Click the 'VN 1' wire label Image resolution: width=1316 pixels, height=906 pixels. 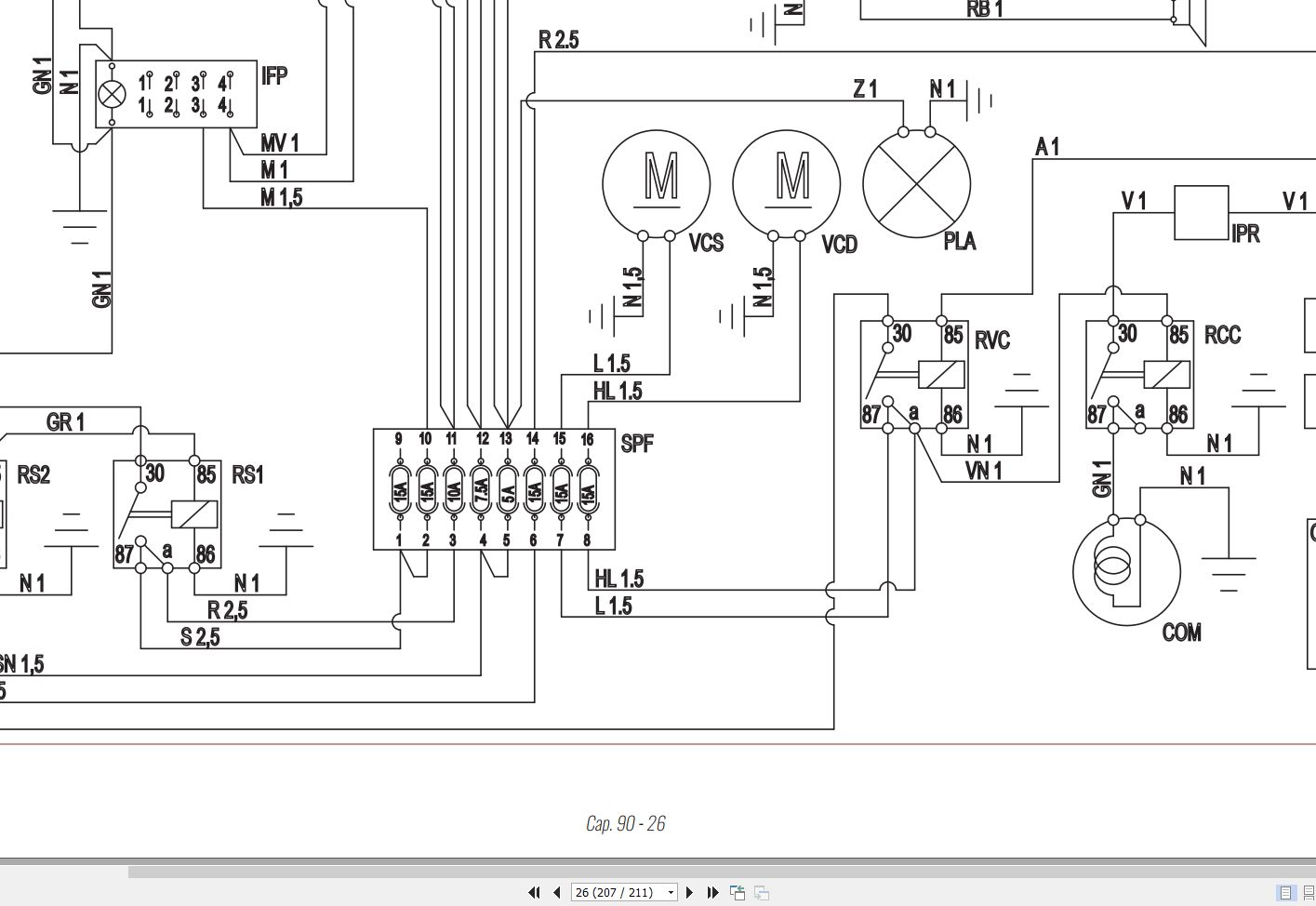click(x=984, y=471)
